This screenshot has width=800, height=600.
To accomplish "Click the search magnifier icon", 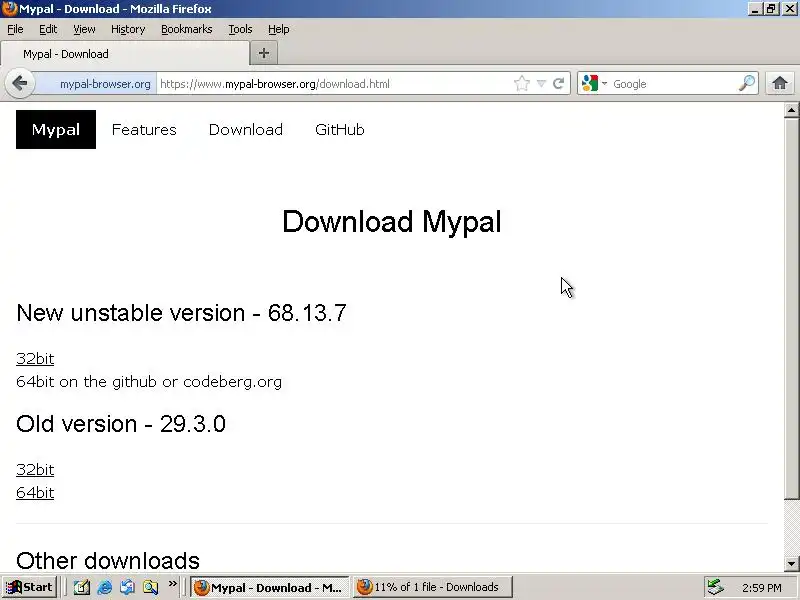I will point(746,83).
